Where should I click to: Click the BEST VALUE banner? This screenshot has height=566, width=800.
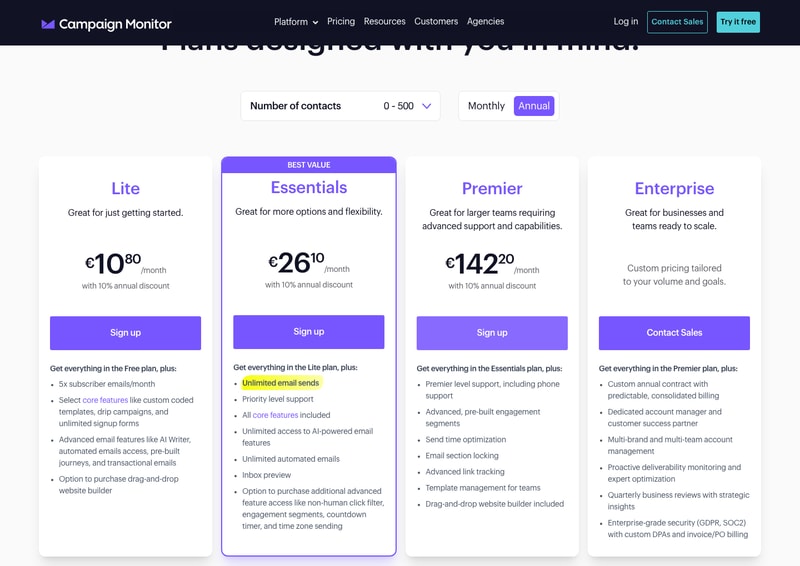[309, 165]
